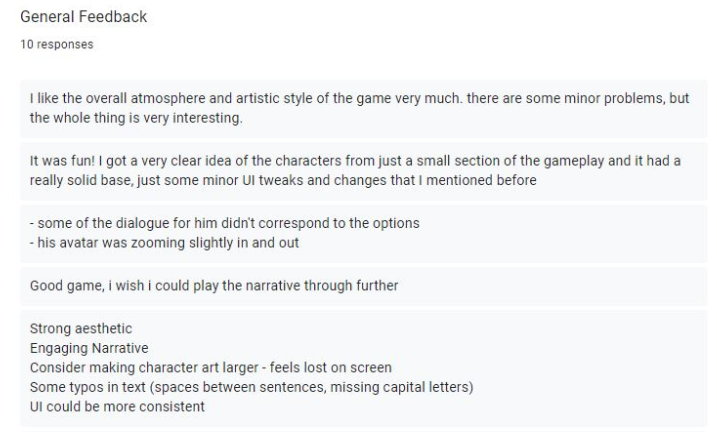Click the avatar zooming in and out line
Image resolution: width=717 pixels, height=432 pixels.
pos(164,243)
